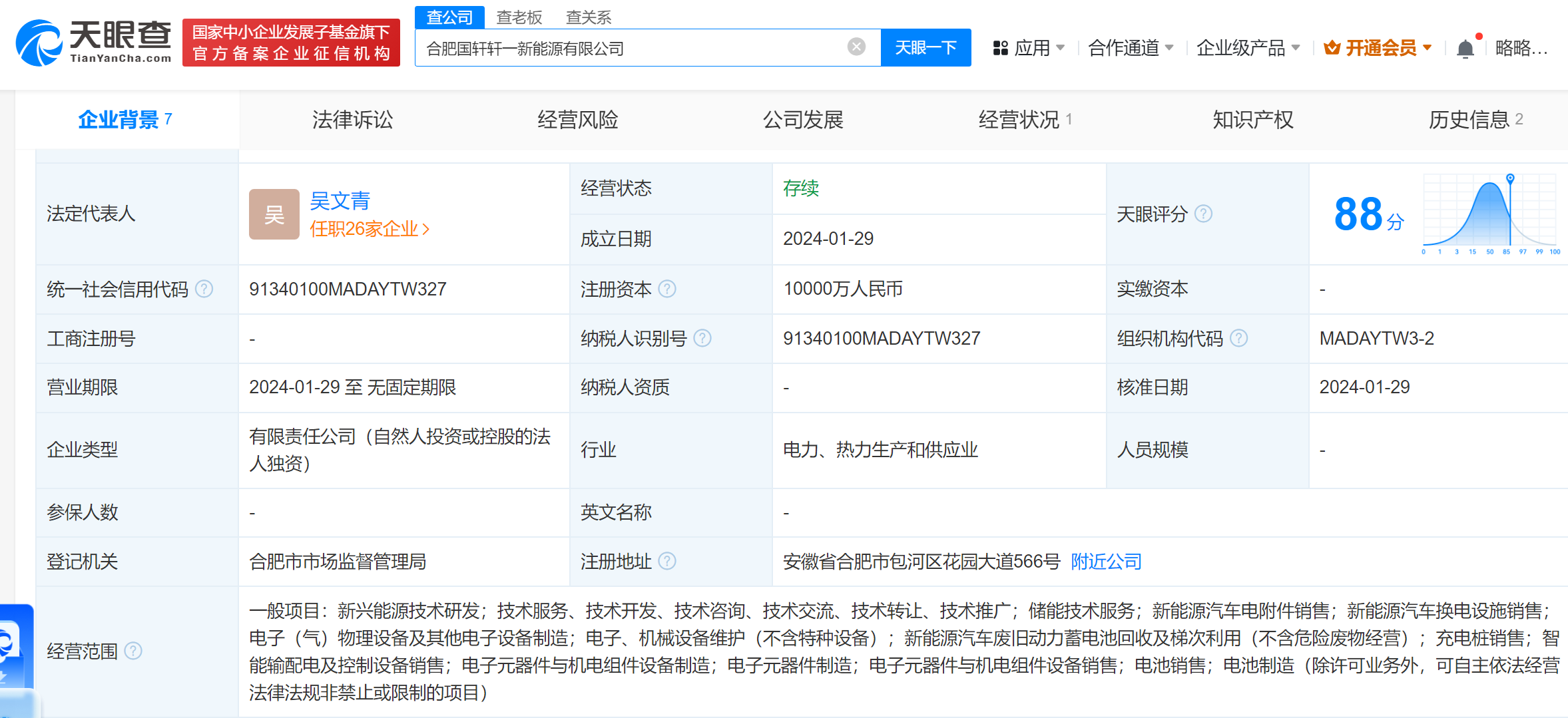Switch to the 公司发展 tab
Screen dimensions: 1568x718
coord(803,120)
